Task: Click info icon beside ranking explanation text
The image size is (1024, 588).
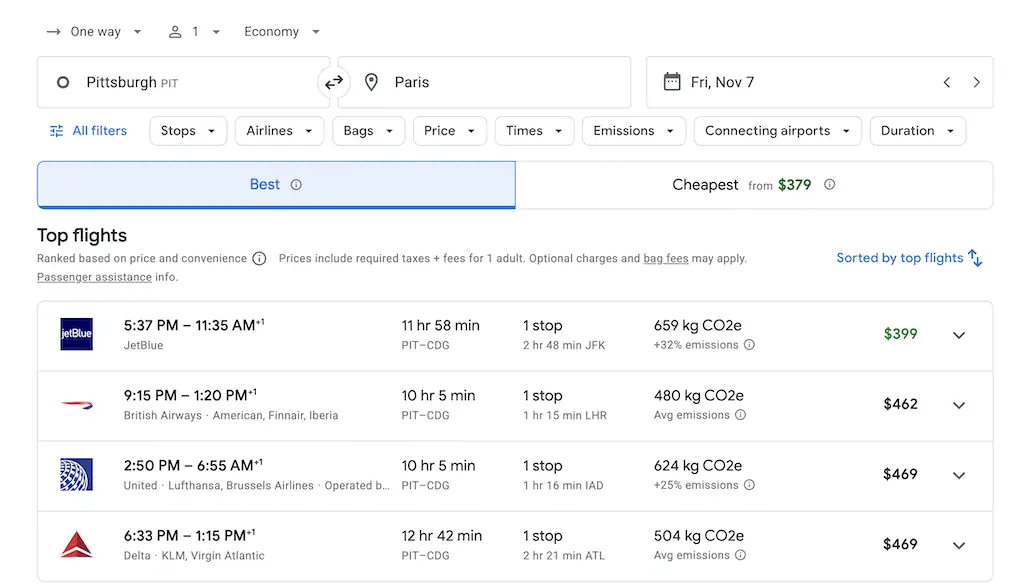Action: [x=259, y=258]
